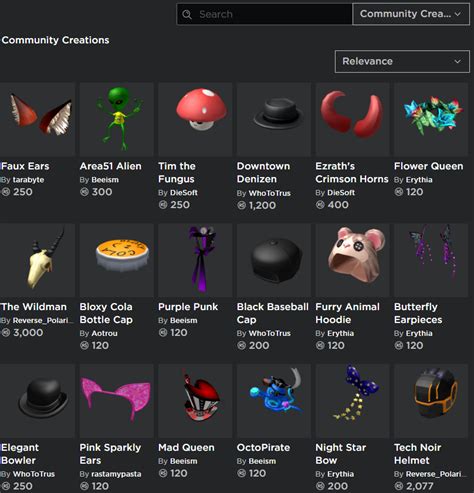The width and height of the screenshot is (474, 493).
Task: Open the Faux Ears item thumbnail
Action: tap(37, 119)
